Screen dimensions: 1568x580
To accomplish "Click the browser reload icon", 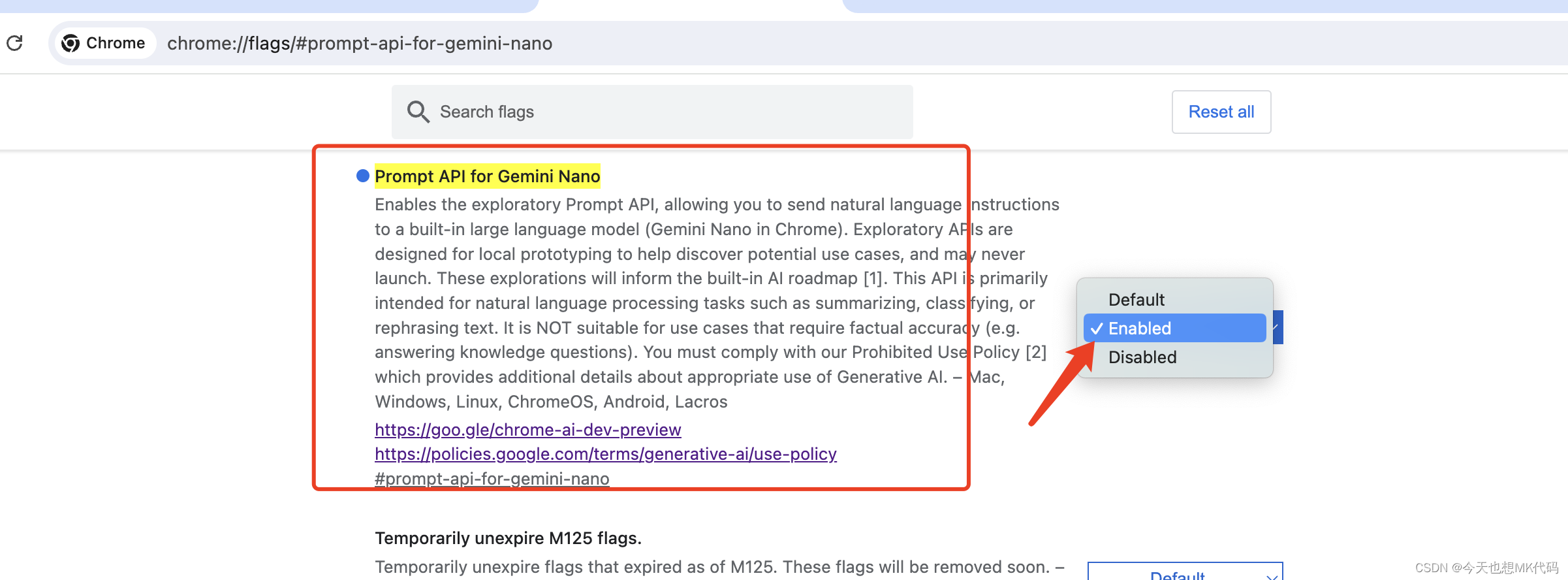I will 14,43.
